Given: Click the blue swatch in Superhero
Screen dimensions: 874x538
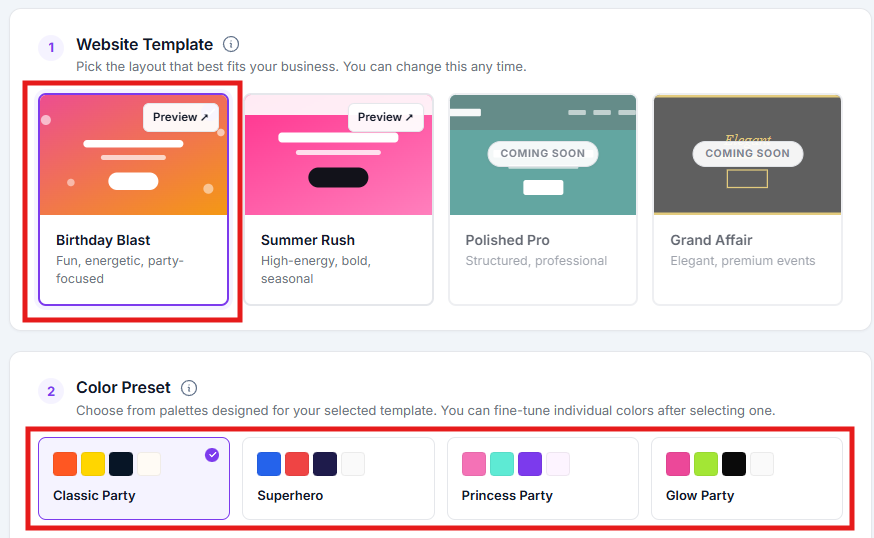Looking at the screenshot, I should [269, 464].
